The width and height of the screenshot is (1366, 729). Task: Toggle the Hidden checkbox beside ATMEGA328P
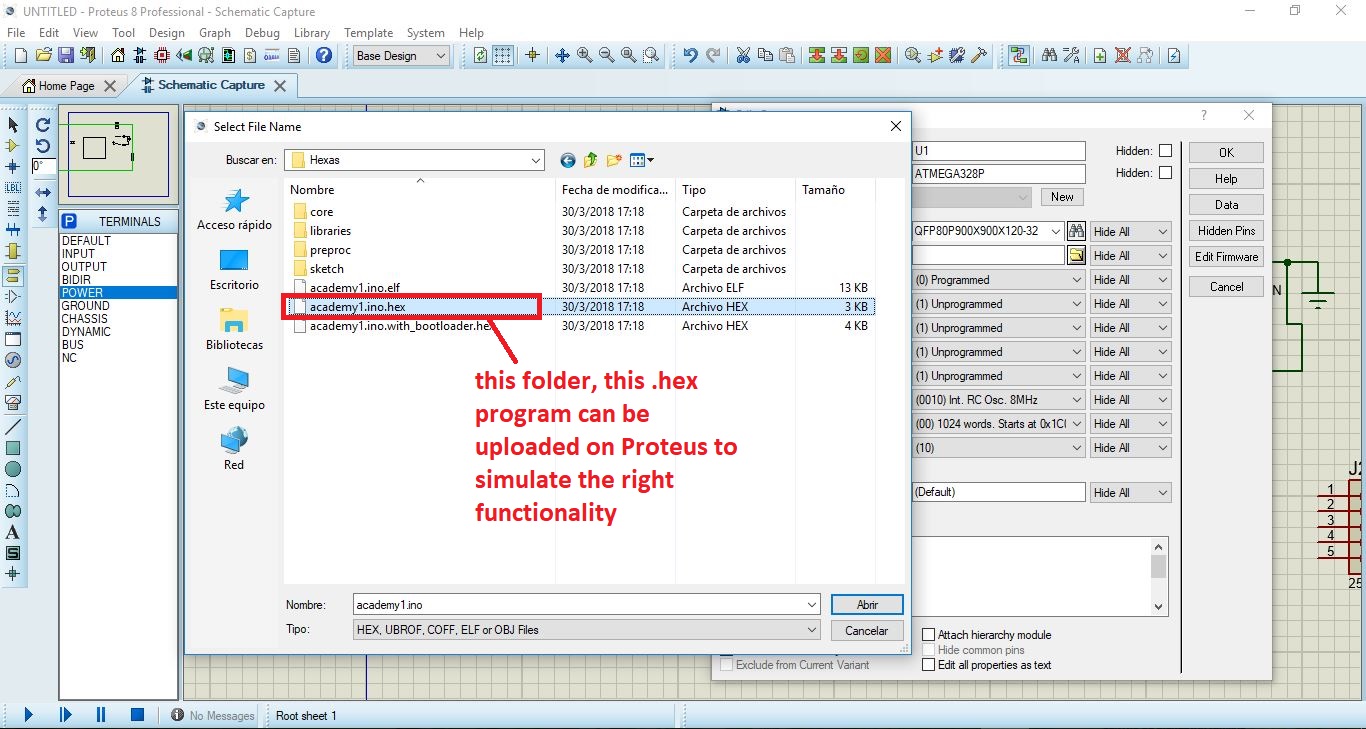coord(1165,173)
